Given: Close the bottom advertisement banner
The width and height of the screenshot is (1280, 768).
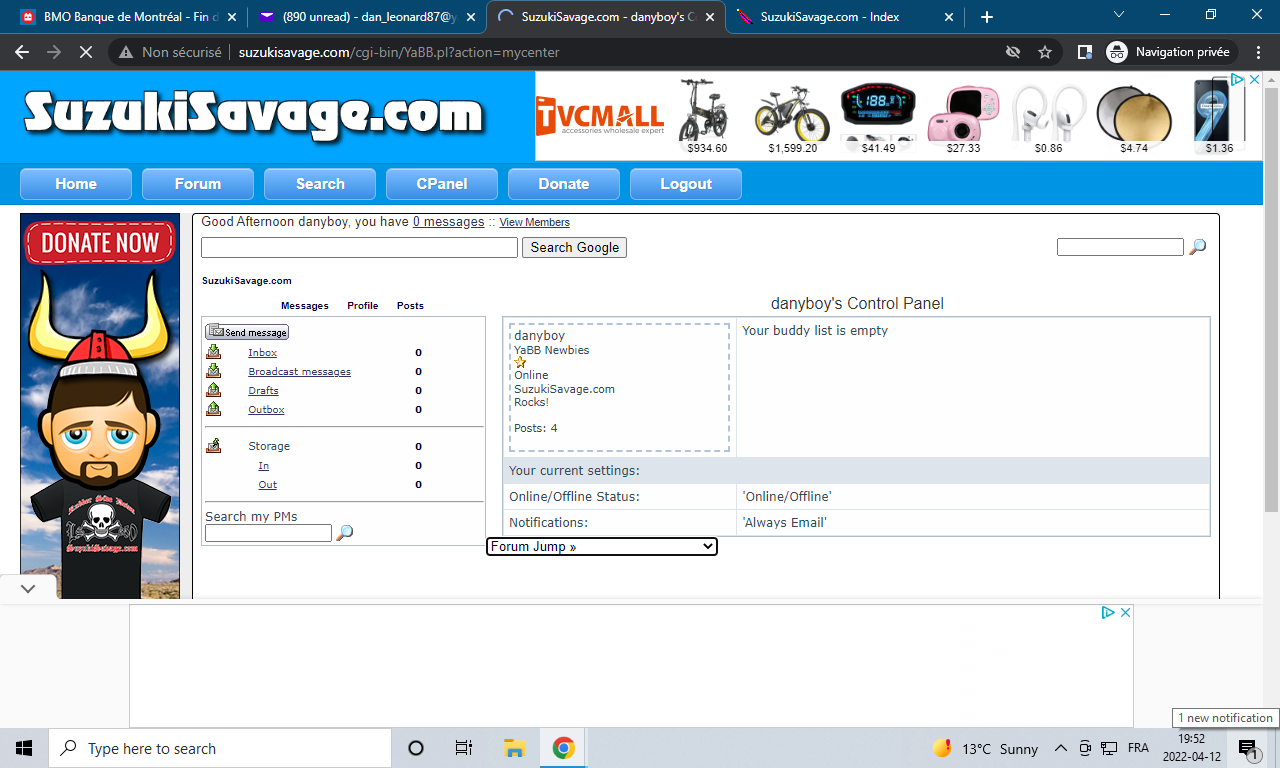Looking at the screenshot, I should [1125, 613].
